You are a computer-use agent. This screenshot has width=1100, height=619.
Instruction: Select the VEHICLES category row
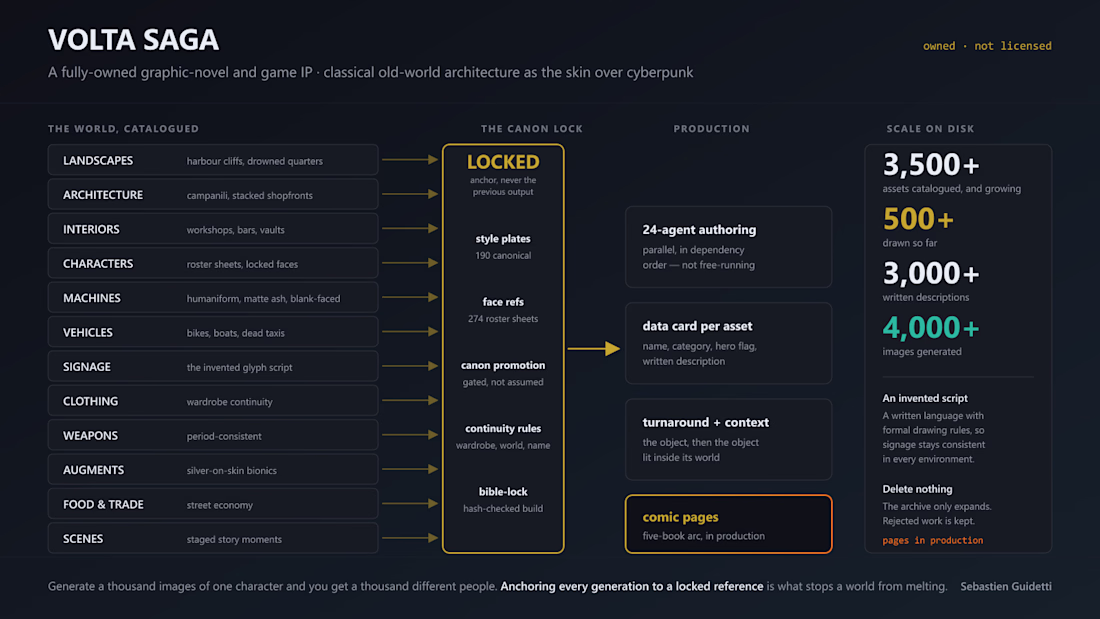[213, 332]
